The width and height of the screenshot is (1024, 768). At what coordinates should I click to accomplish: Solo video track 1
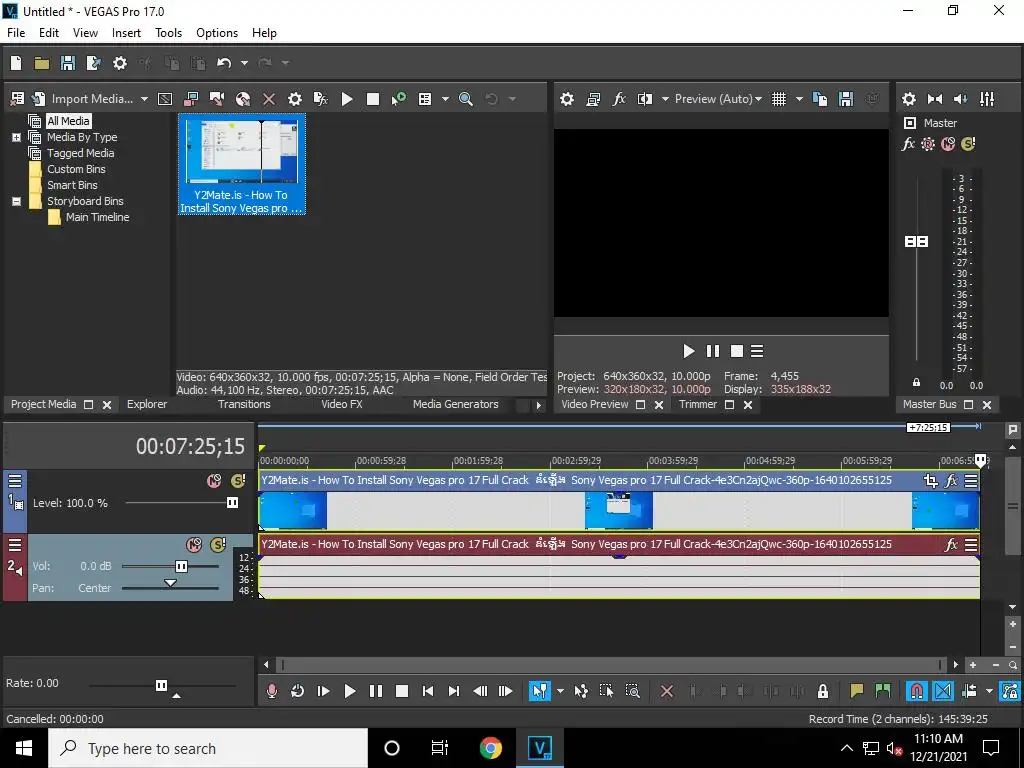238,481
